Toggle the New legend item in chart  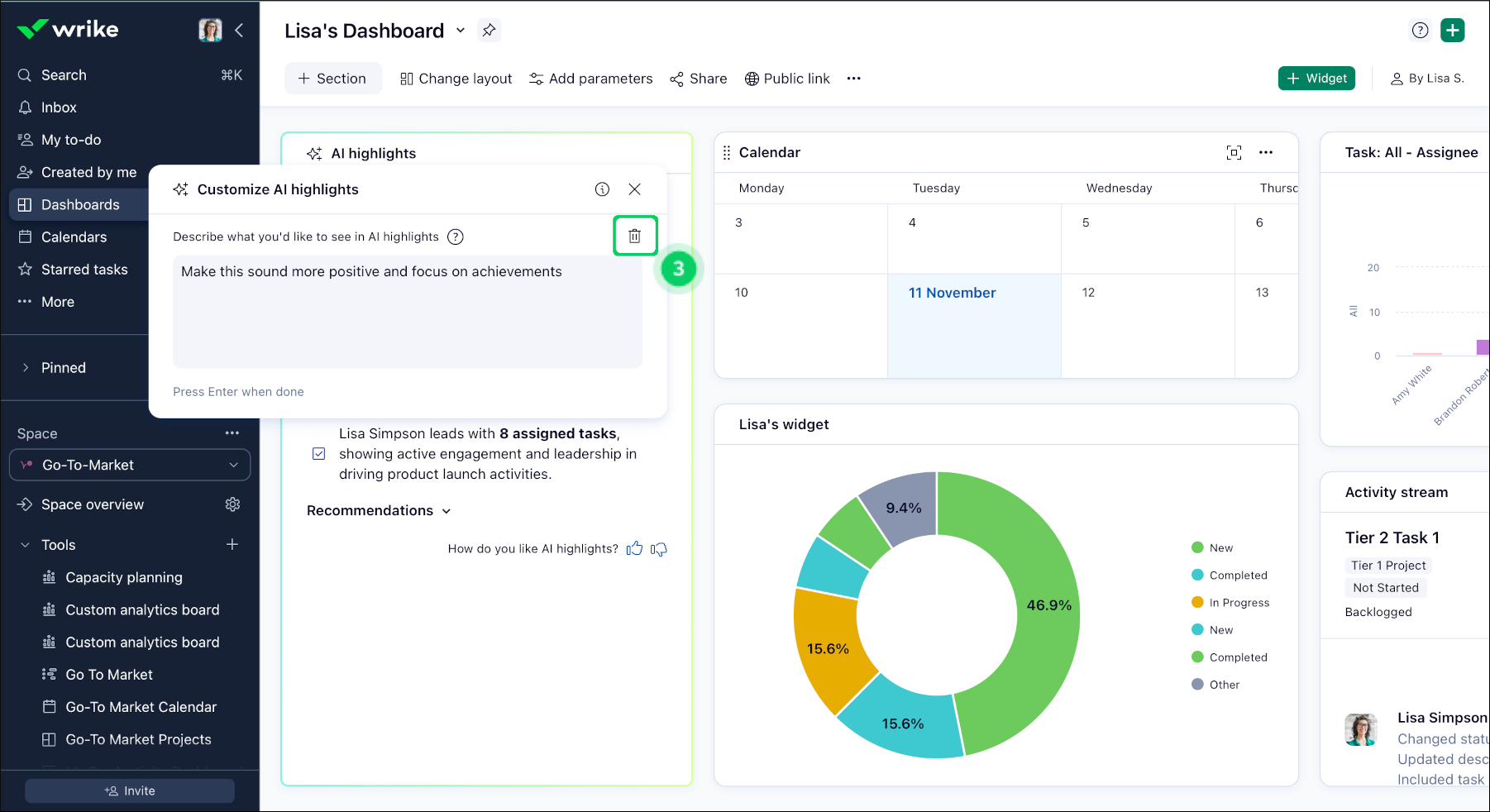pos(1212,548)
